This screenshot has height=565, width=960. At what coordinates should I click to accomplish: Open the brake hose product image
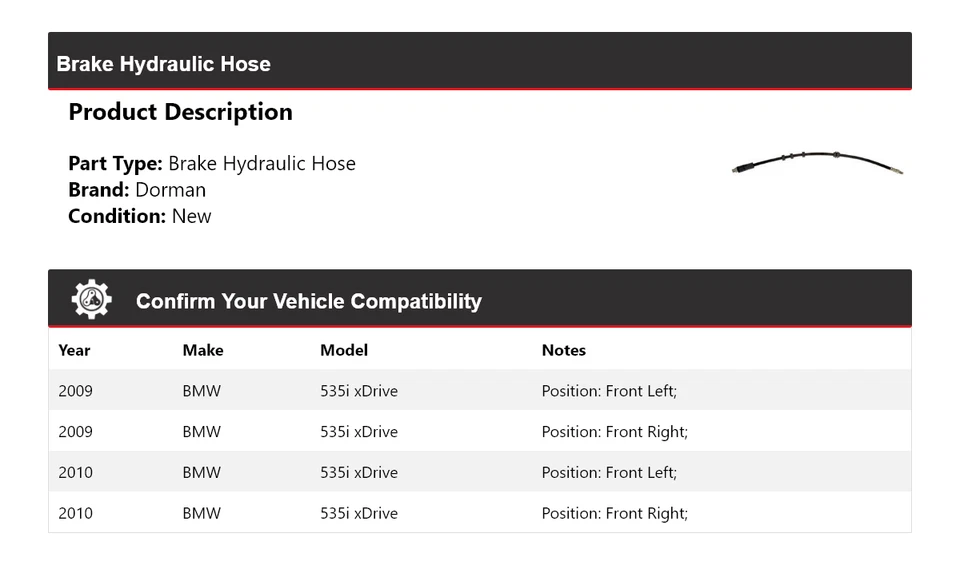point(817,164)
